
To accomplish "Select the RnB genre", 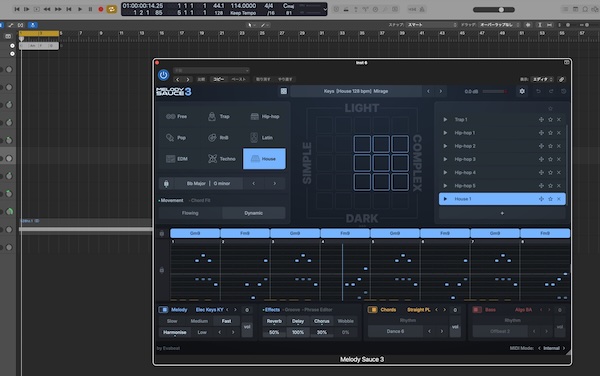I will coord(218,137).
